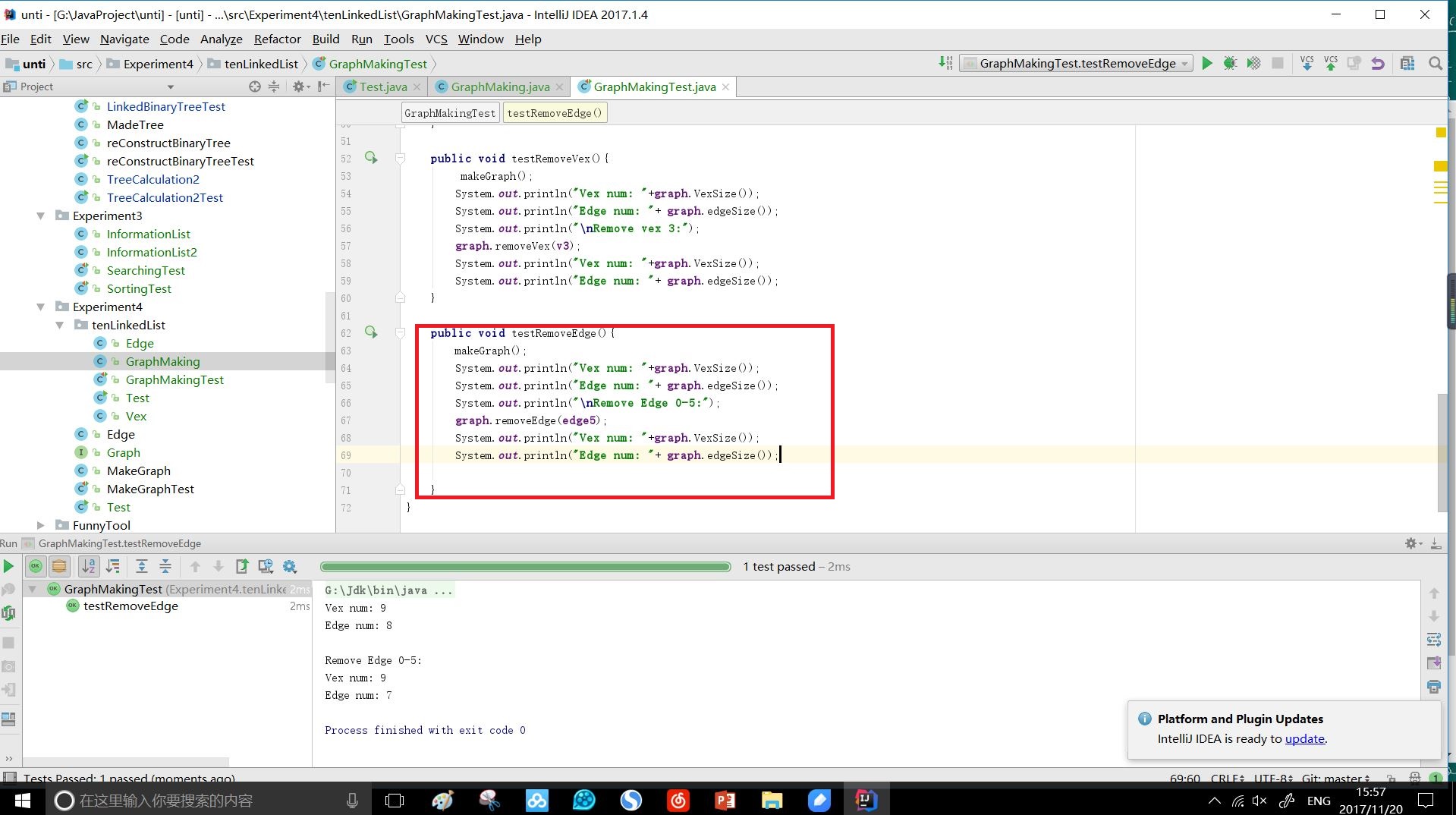1456x815 pixels.
Task: Restore layout icon in Run sidebar
Action: [x=8, y=719]
